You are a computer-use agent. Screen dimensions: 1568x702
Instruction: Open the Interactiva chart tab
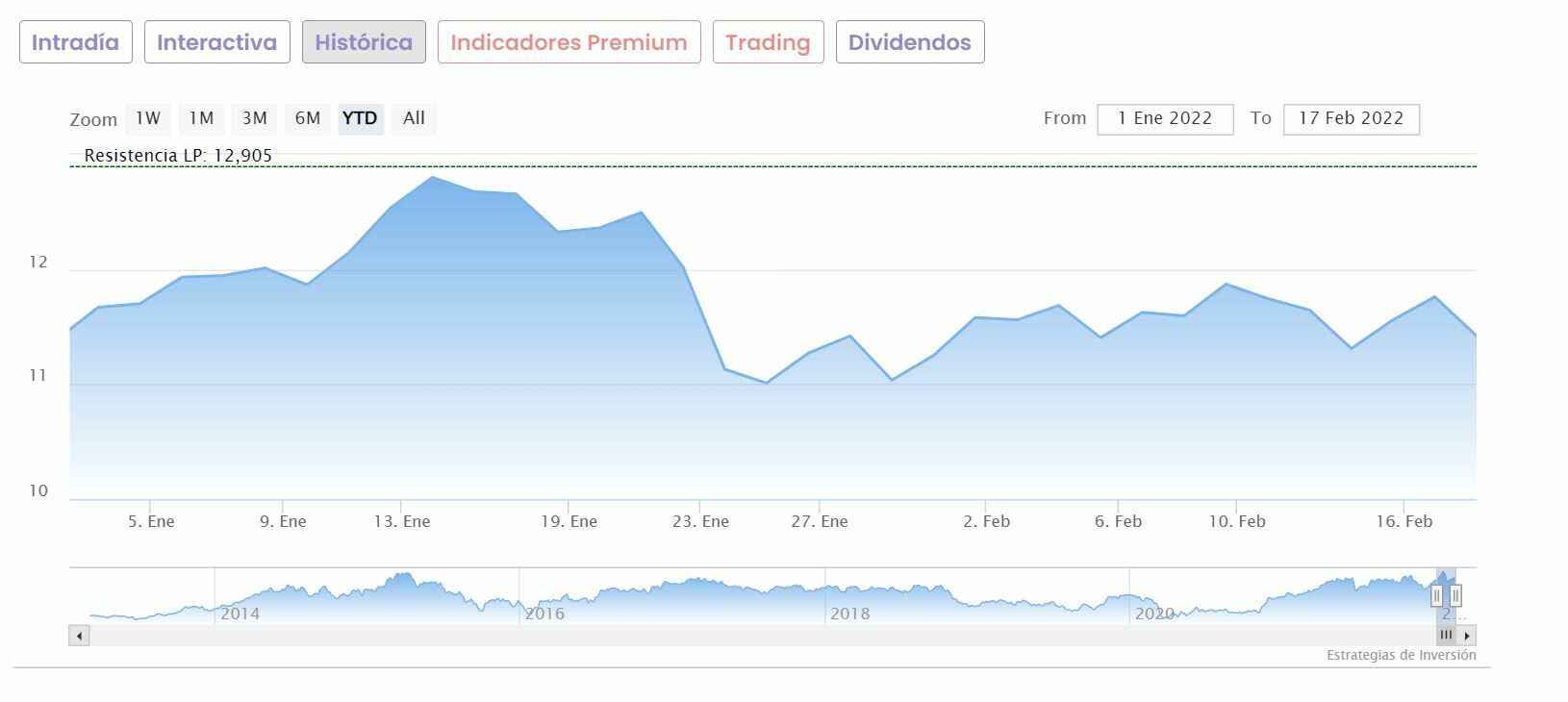coord(216,42)
